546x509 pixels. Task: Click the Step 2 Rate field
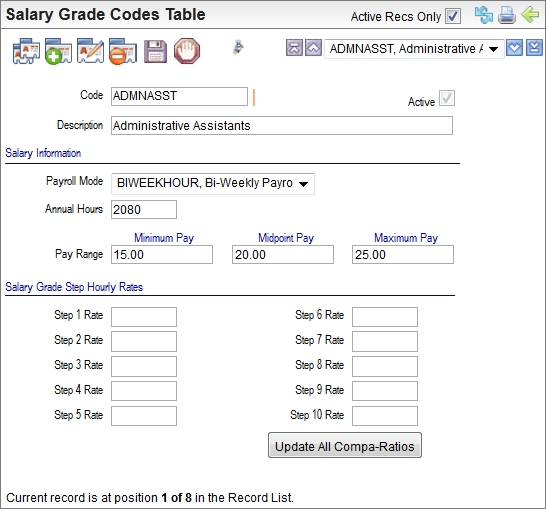pyautogui.click(x=144, y=342)
